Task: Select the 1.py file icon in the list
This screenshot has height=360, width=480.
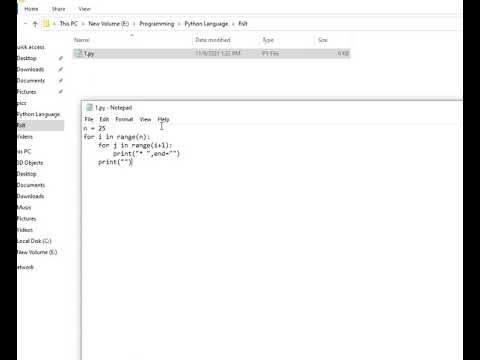Action: (x=78, y=53)
